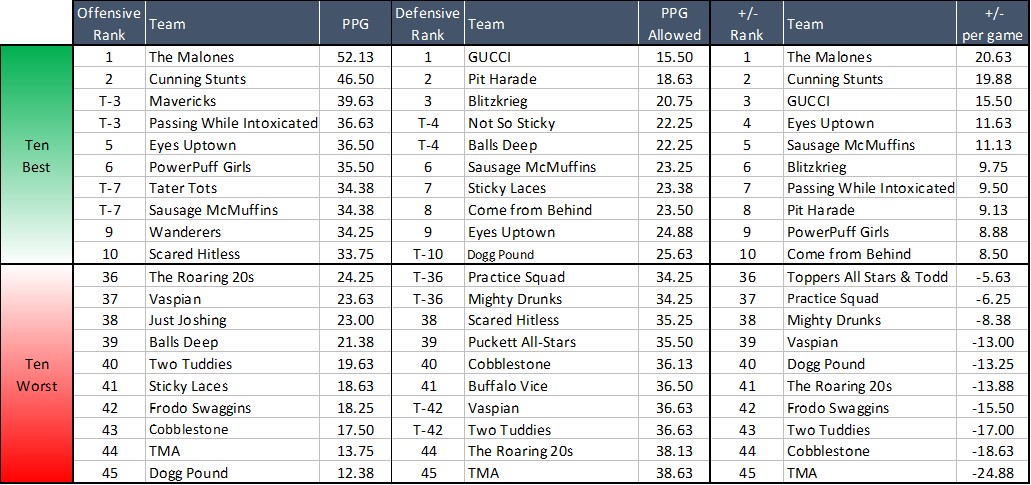
Task: Click the PPG Allowed column header
Action: pyautogui.click(x=675, y=23)
